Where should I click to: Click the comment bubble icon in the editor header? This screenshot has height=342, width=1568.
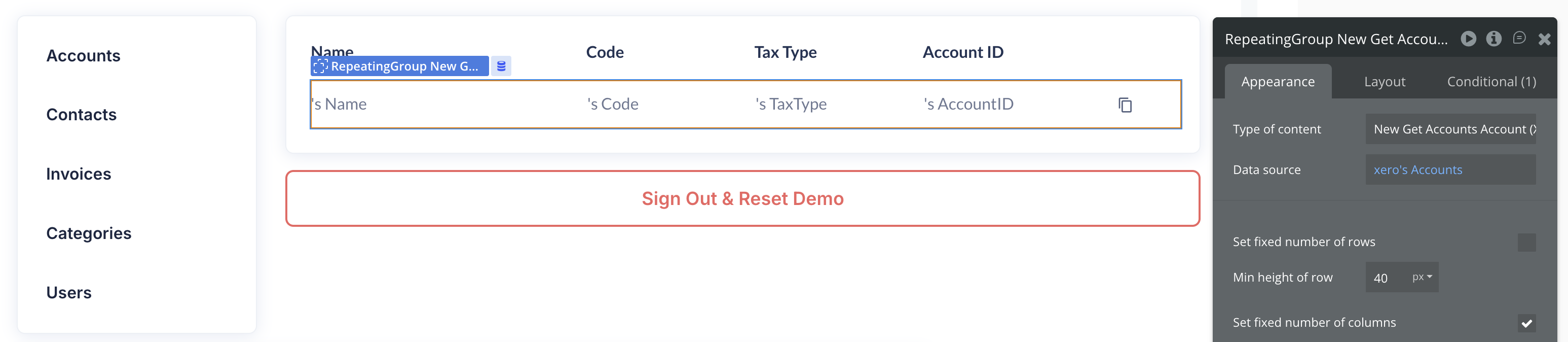(1519, 39)
